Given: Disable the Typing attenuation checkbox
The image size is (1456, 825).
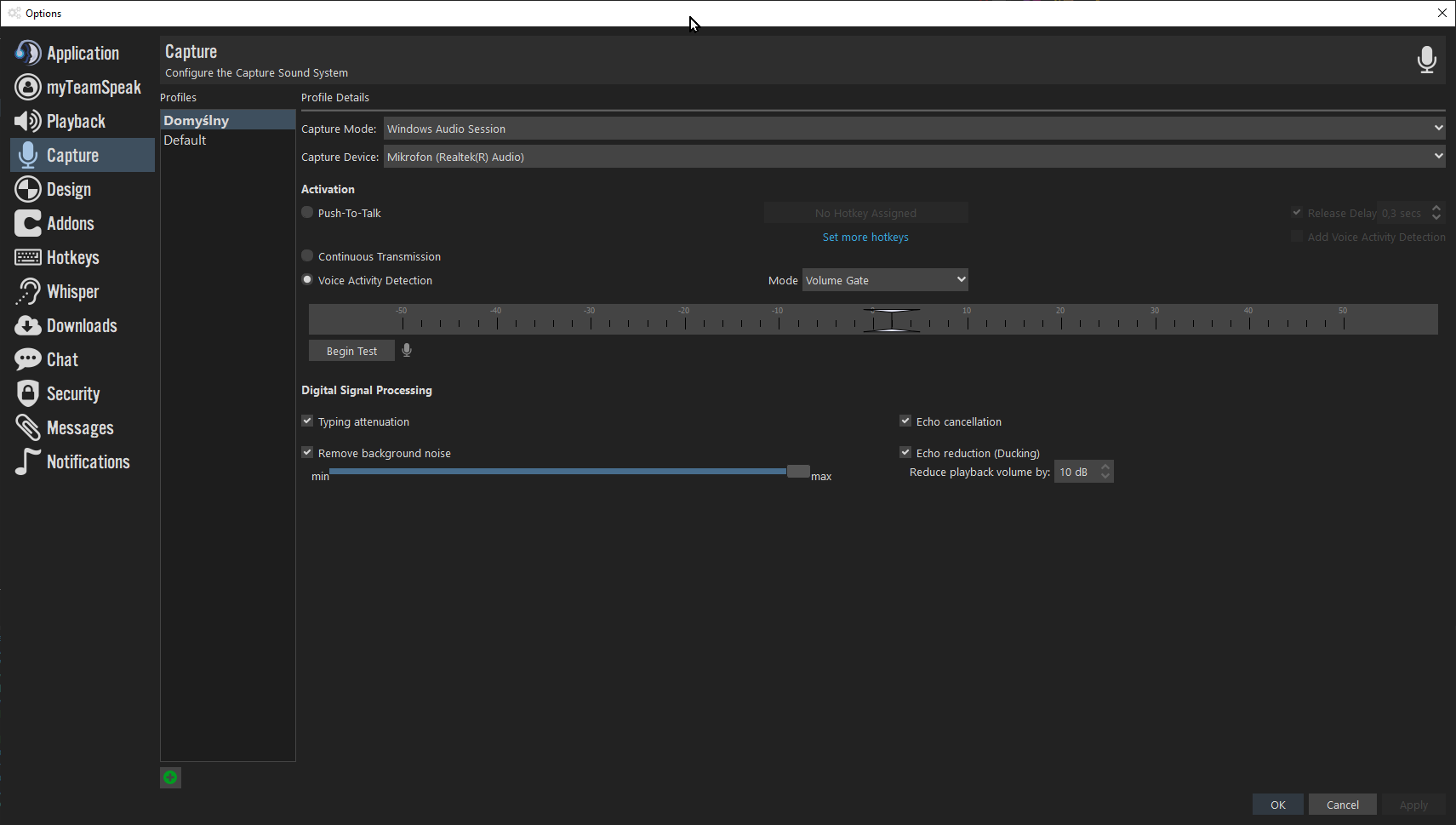Looking at the screenshot, I should 308,421.
